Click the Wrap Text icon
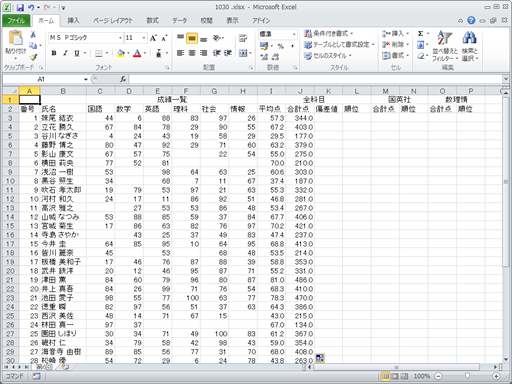Viewport: 512px width, 384px height. pos(243,38)
